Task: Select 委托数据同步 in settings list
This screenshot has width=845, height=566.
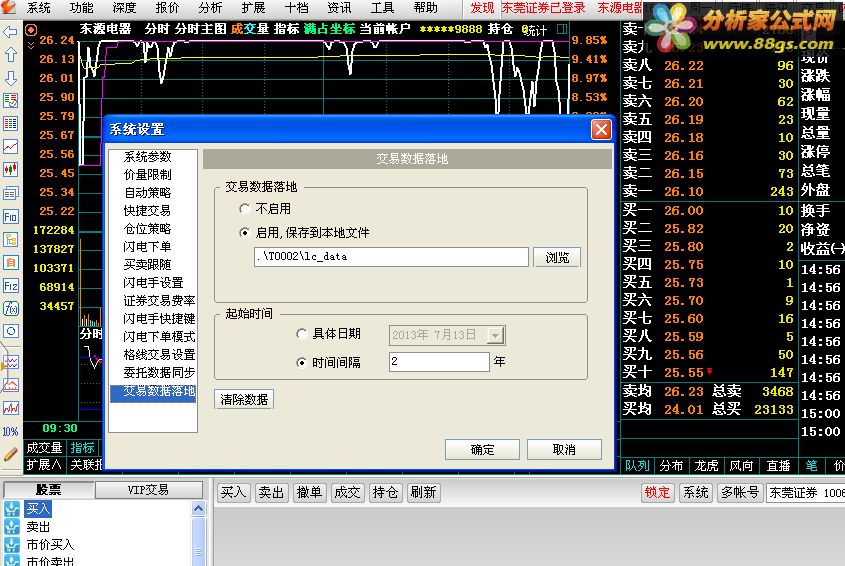Action: [160, 372]
